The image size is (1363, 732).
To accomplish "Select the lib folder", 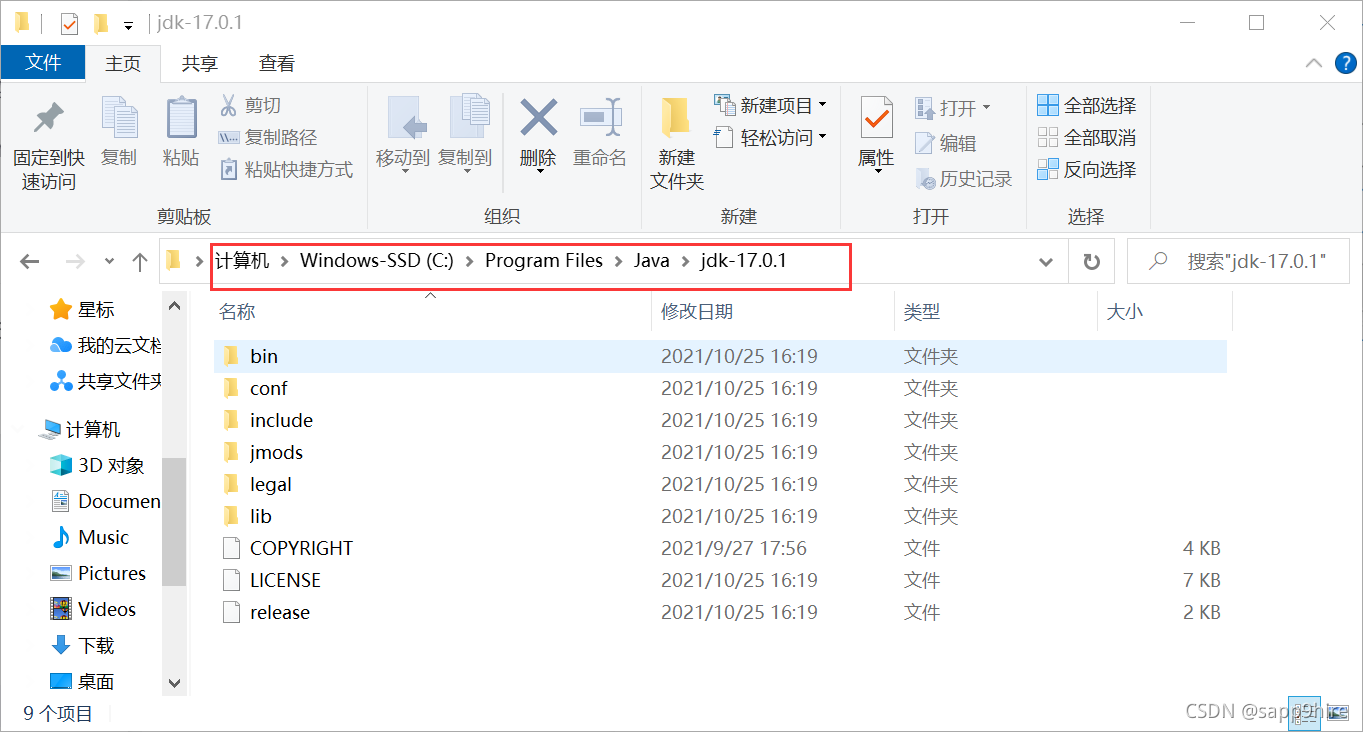I will click(x=720, y=516).
